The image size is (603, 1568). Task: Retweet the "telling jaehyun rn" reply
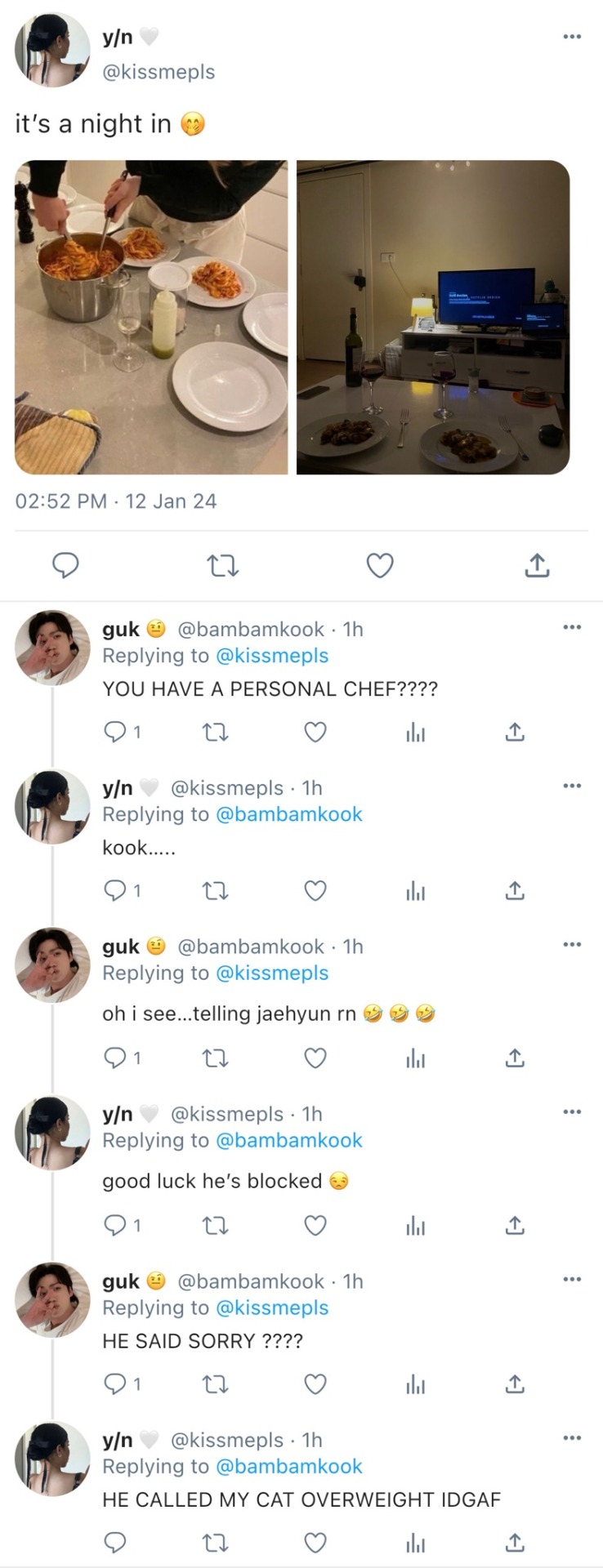click(x=215, y=1058)
